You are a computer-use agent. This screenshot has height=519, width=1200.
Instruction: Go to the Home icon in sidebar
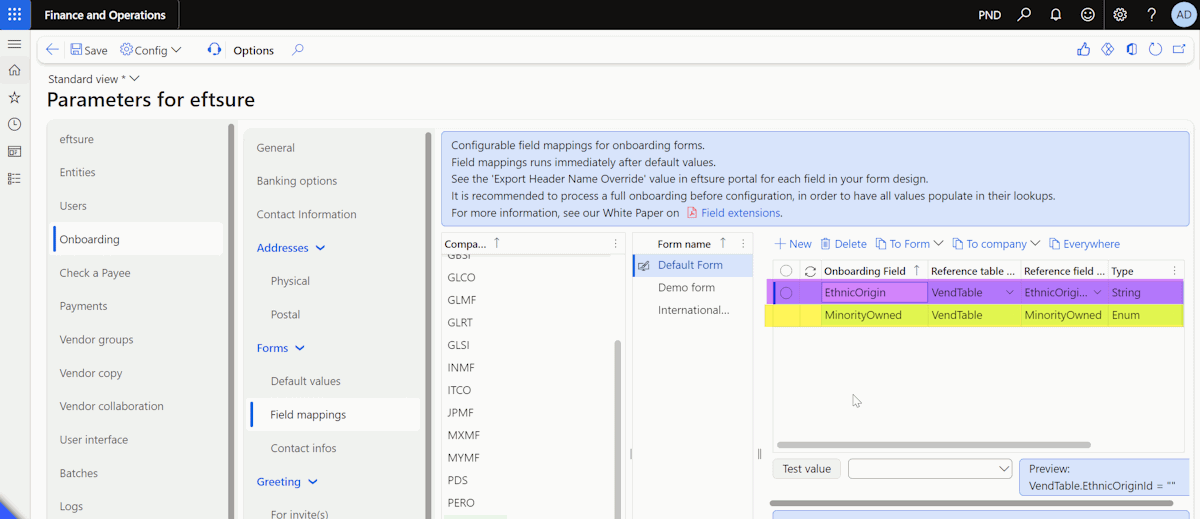click(x=14, y=70)
